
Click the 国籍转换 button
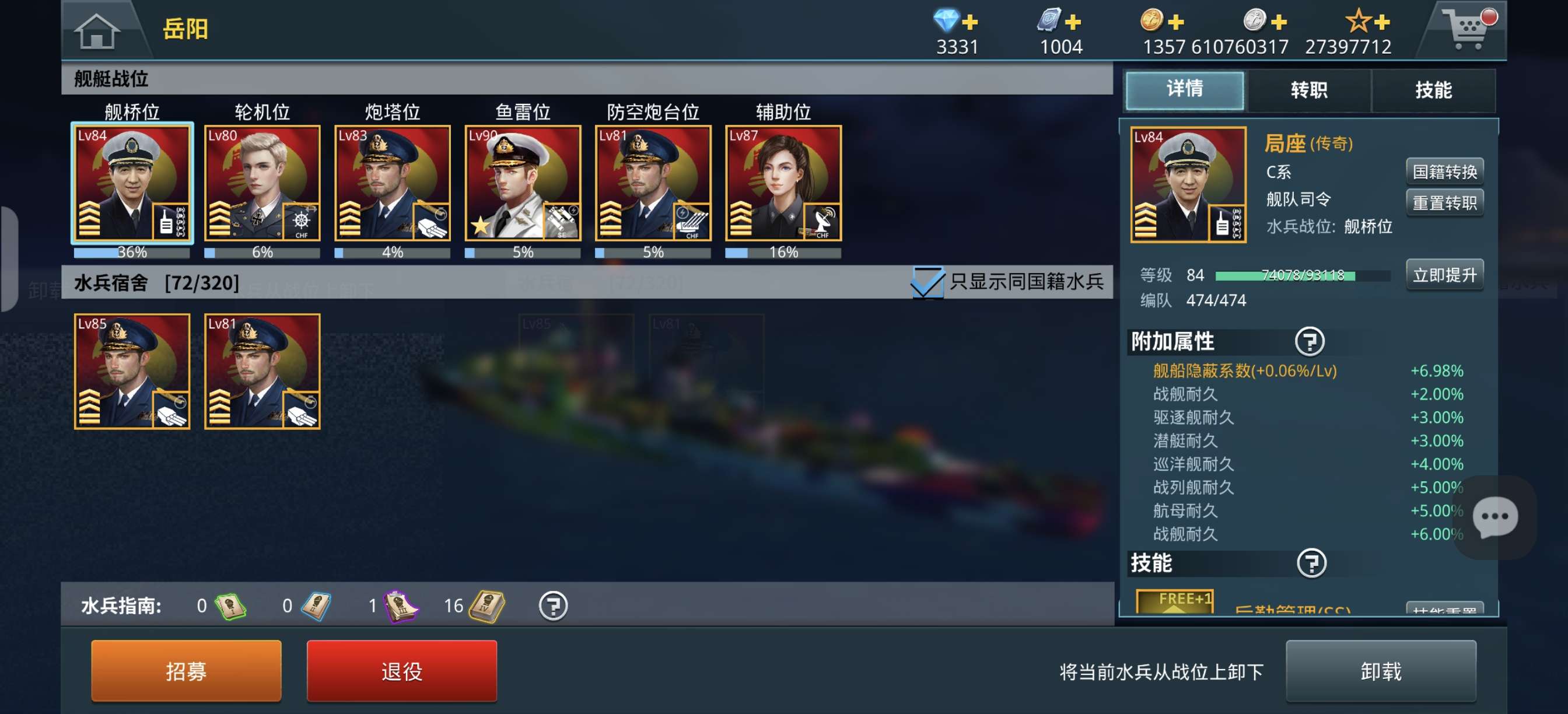tap(1444, 171)
